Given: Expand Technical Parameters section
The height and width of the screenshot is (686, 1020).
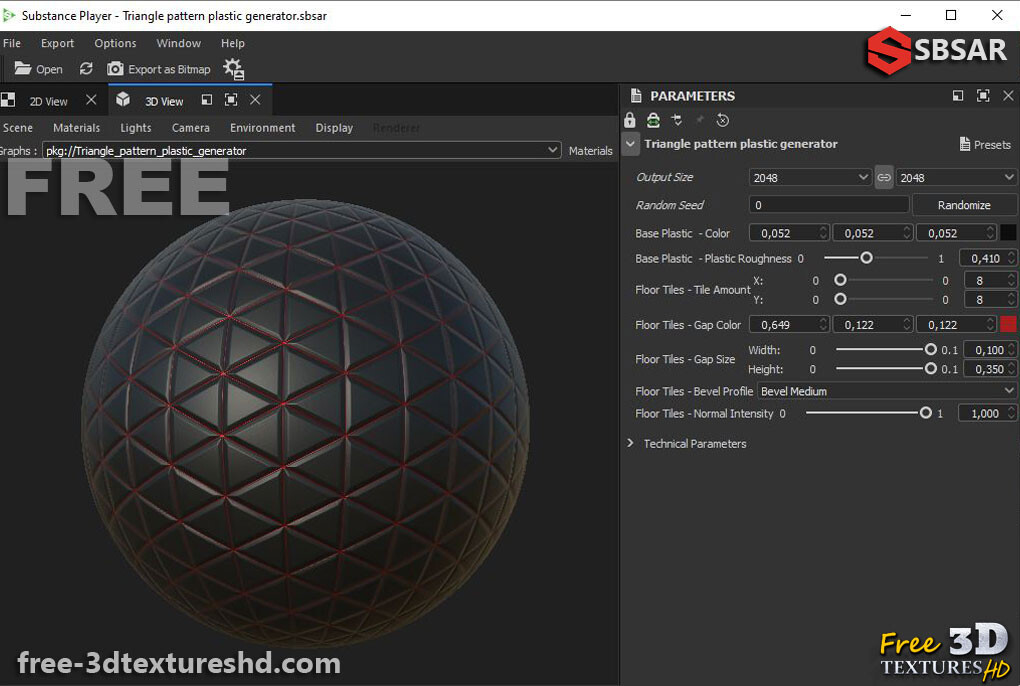Looking at the screenshot, I should pos(630,443).
